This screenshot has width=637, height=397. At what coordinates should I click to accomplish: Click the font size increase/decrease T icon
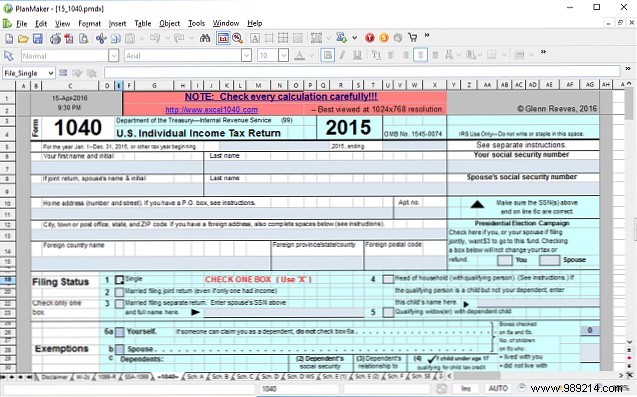point(376,55)
